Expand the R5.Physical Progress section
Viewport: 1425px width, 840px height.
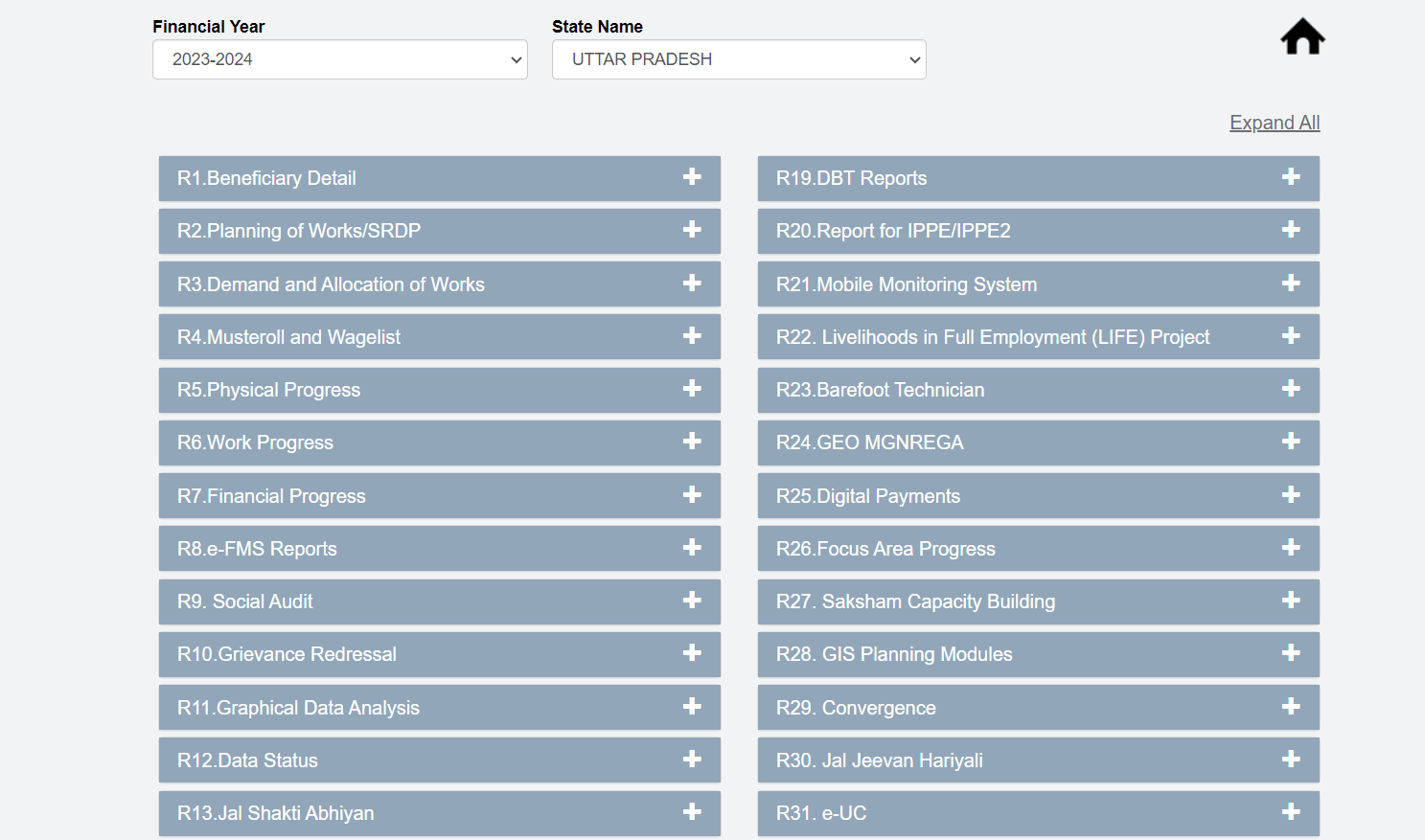268,390
